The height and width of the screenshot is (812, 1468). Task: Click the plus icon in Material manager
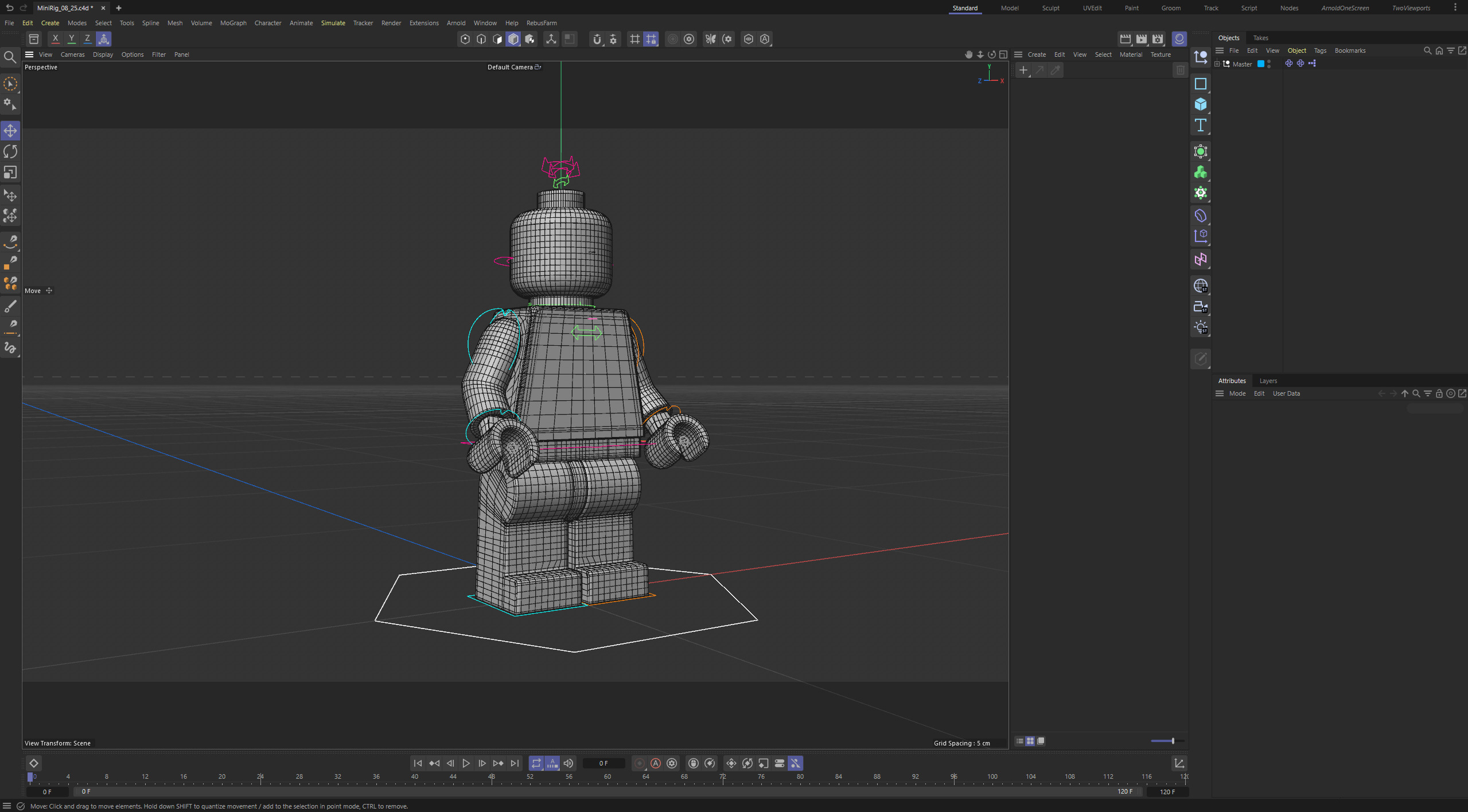pos(1023,70)
